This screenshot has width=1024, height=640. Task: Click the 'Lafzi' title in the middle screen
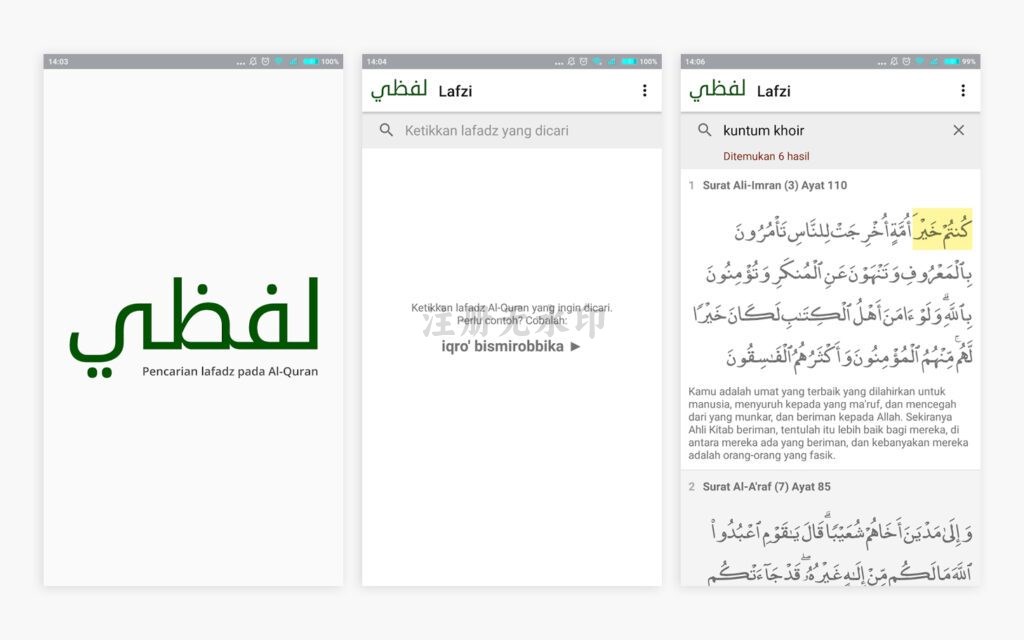pos(455,91)
